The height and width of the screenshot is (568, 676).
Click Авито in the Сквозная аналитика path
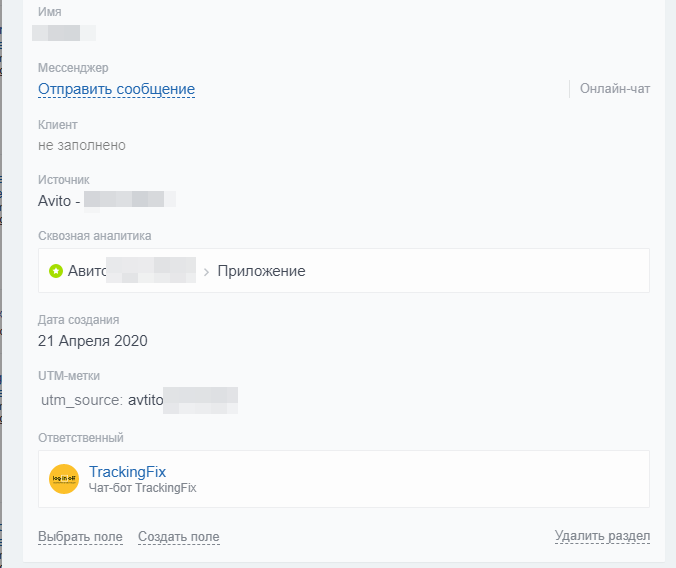coord(85,271)
